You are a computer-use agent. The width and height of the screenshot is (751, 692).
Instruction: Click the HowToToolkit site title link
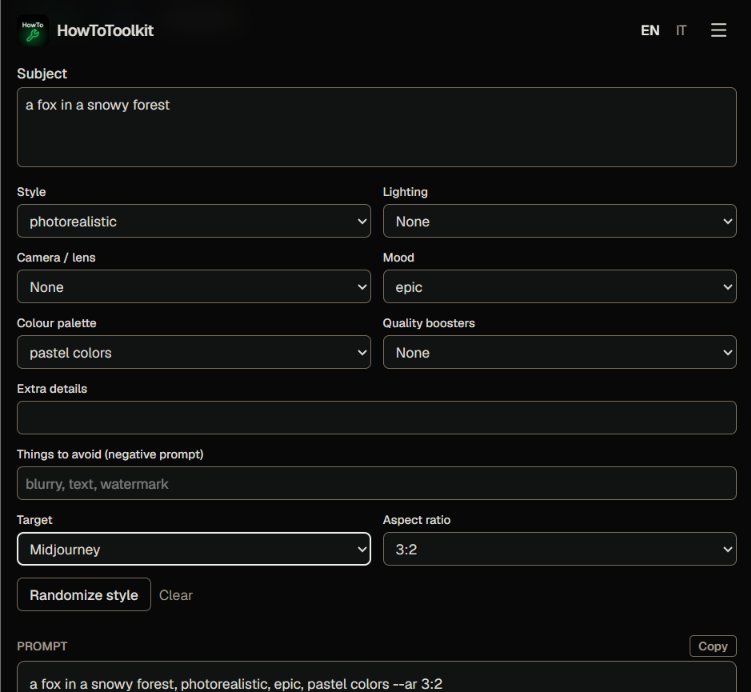click(x=105, y=31)
